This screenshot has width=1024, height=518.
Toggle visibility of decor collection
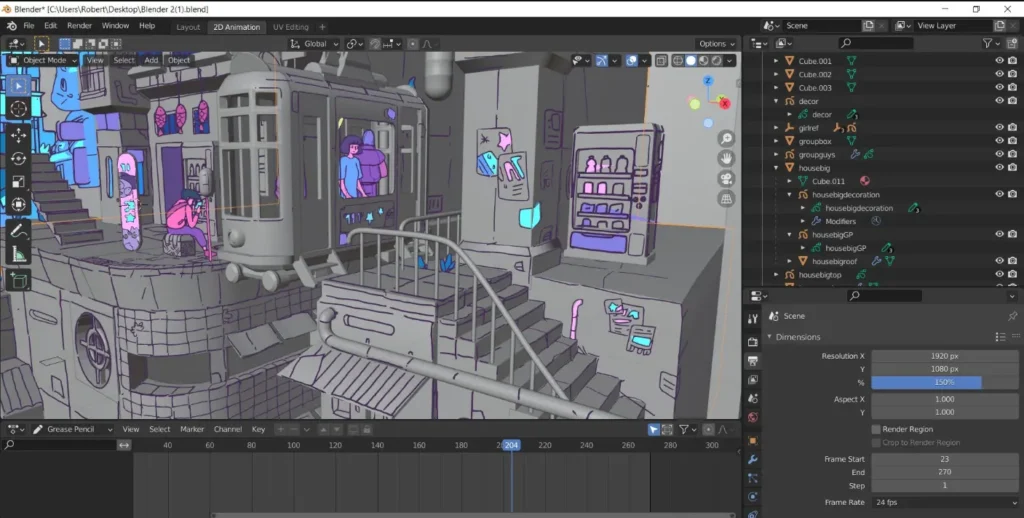point(999,101)
